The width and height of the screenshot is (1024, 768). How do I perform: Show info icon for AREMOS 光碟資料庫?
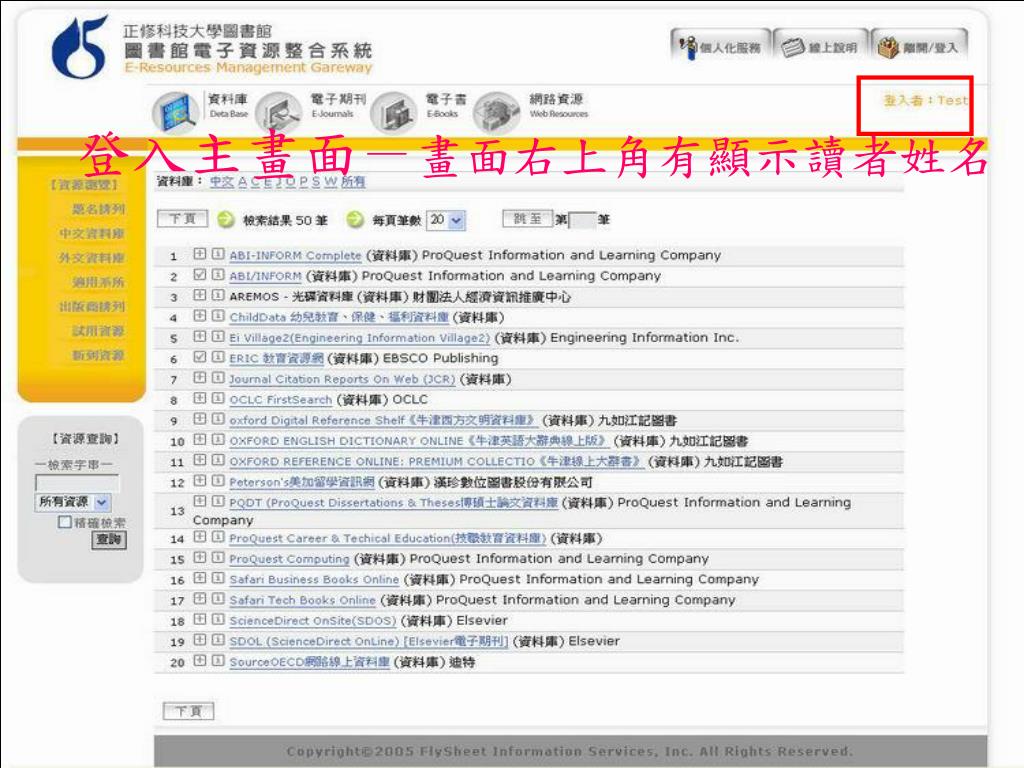coord(218,295)
